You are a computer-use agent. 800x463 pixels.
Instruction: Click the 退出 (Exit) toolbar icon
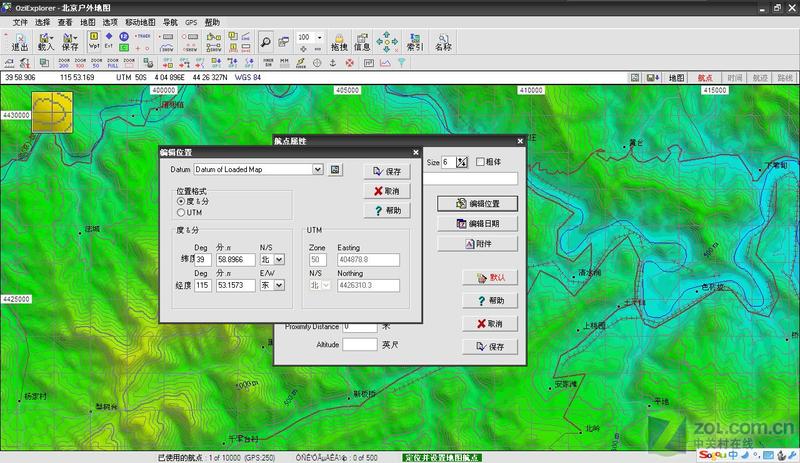click(19, 42)
